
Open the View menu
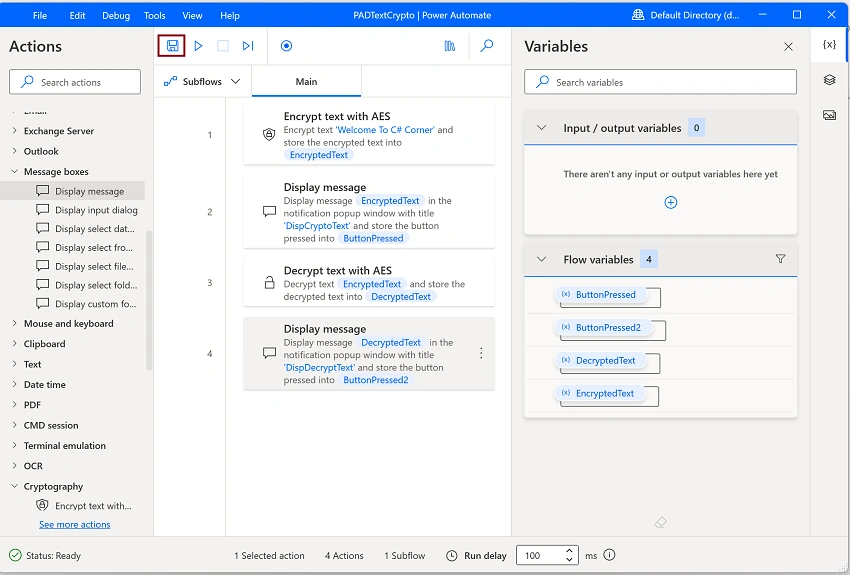(192, 16)
